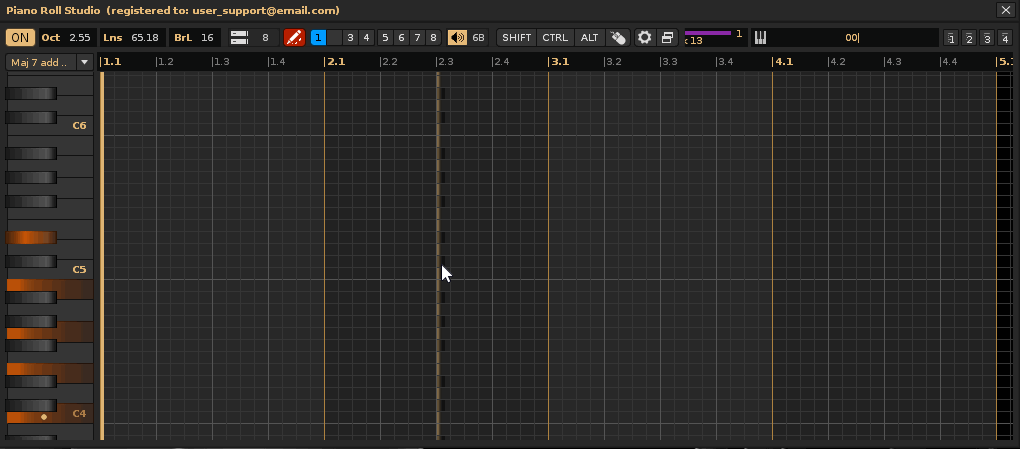Click the window layout icon beside gear

click(667, 38)
